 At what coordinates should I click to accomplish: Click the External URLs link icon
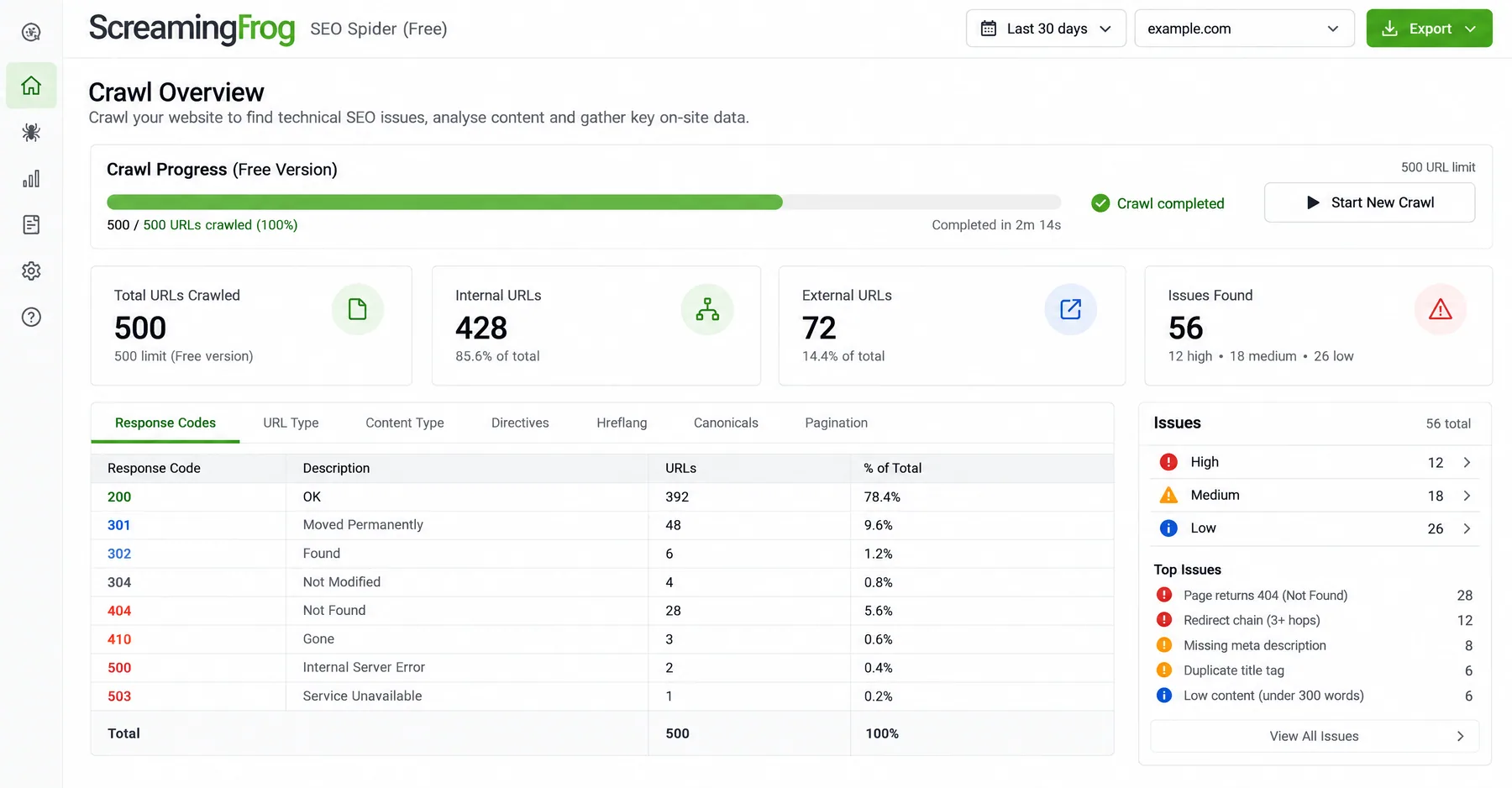pyautogui.click(x=1071, y=309)
